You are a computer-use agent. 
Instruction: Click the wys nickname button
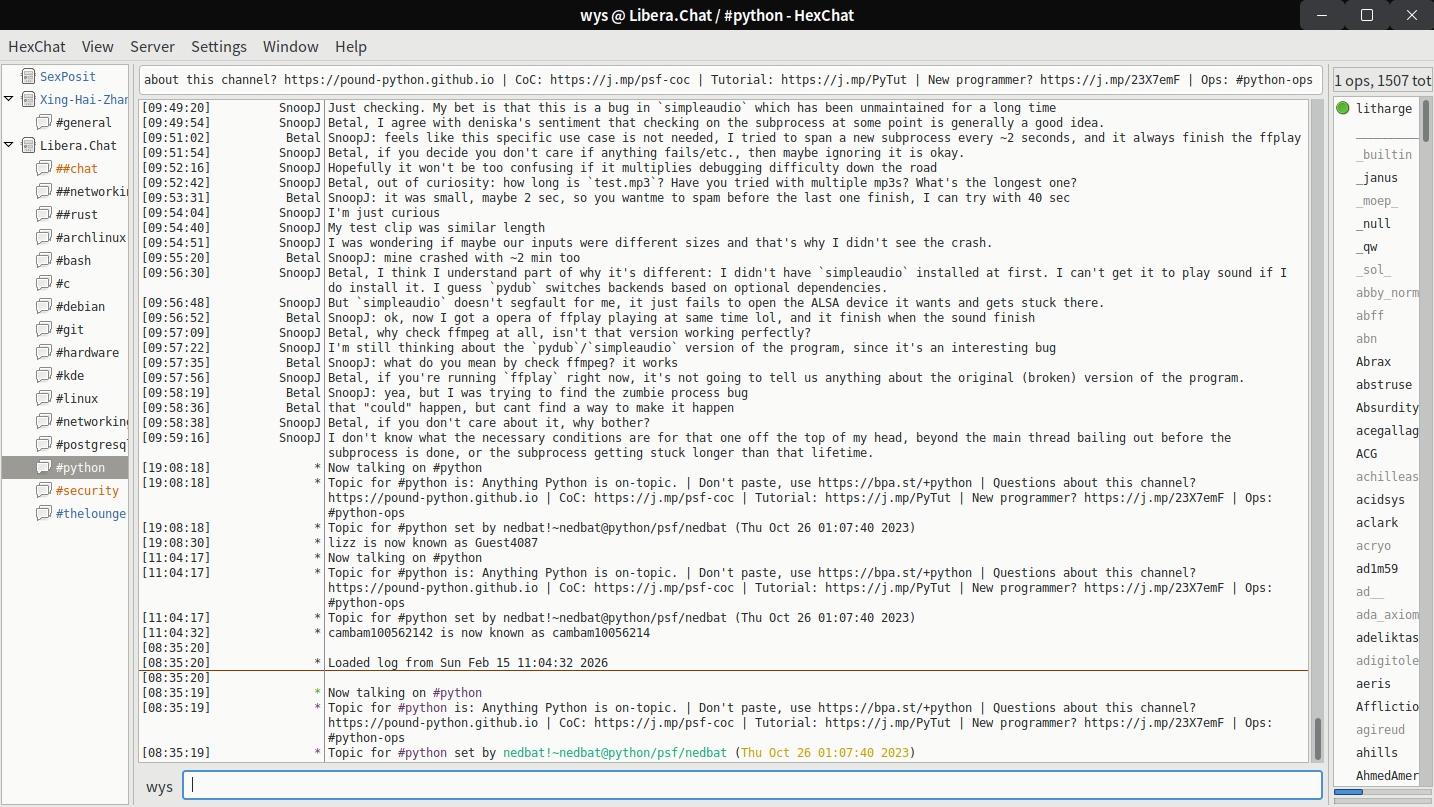point(159,786)
